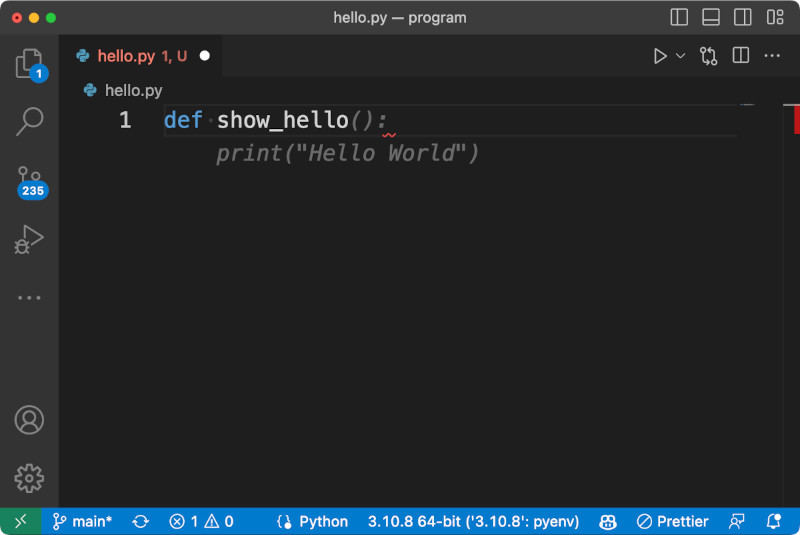Toggle the primary sidebar layout button

point(679,18)
